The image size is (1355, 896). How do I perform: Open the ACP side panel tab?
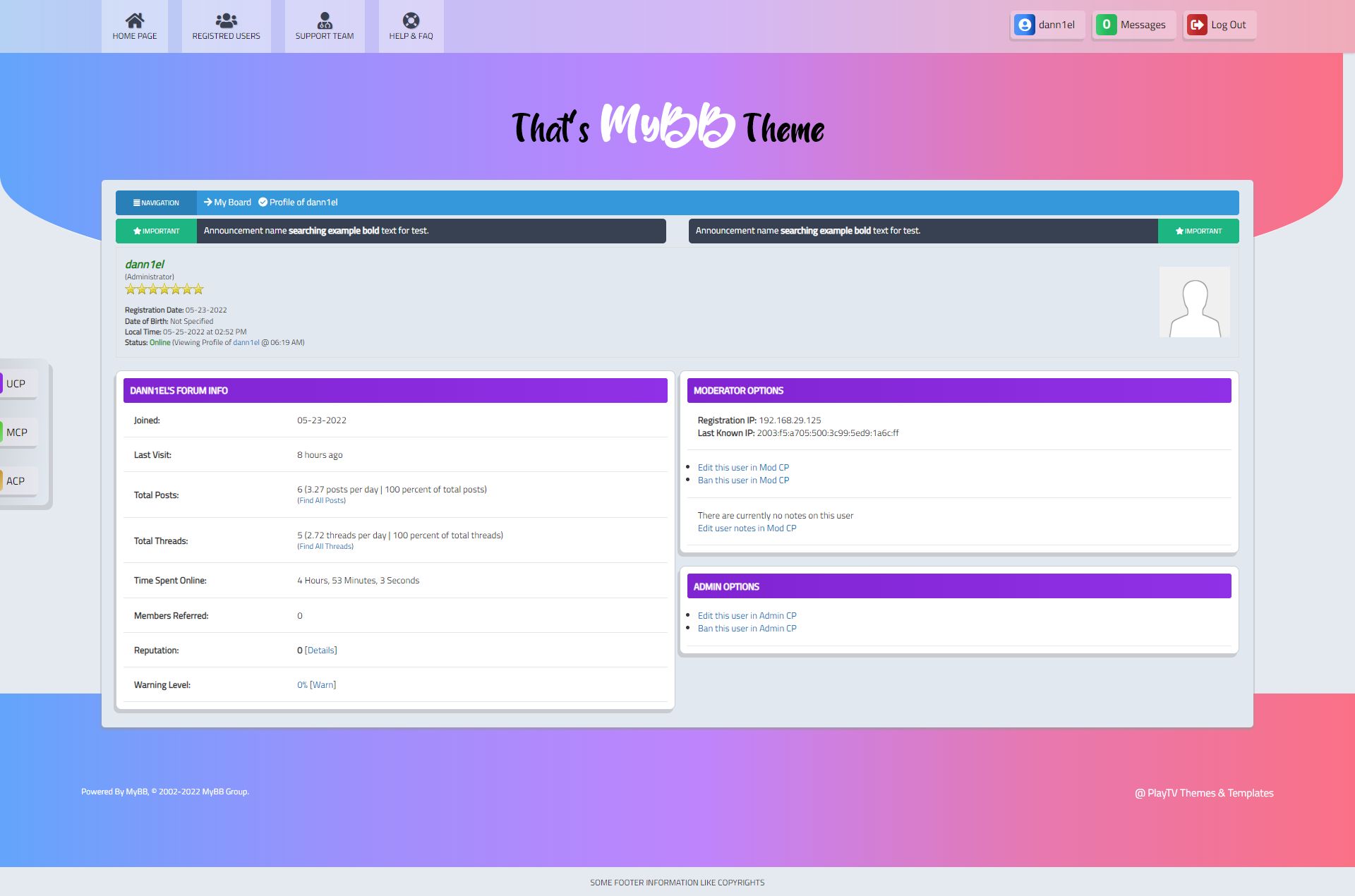(x=18, y=481)
